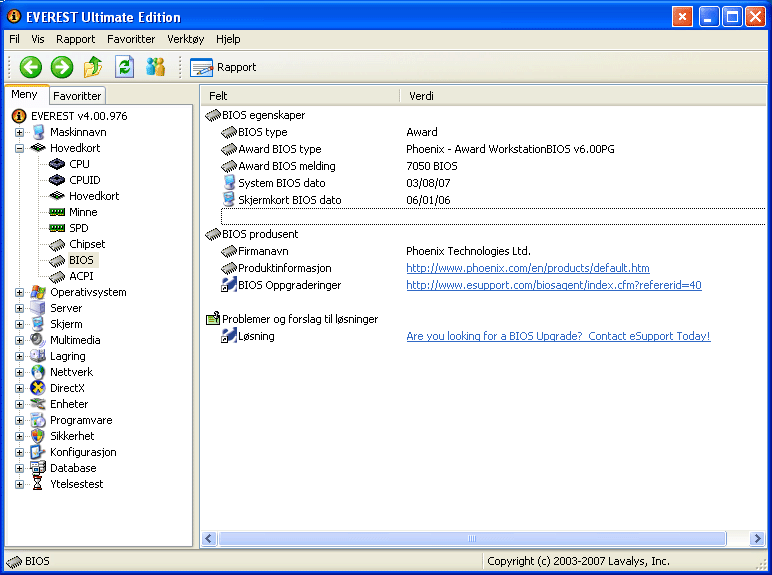The width and height of the screenshot is (772, 575).
Task: Expand the Enheter node
Action: [19, 404]
